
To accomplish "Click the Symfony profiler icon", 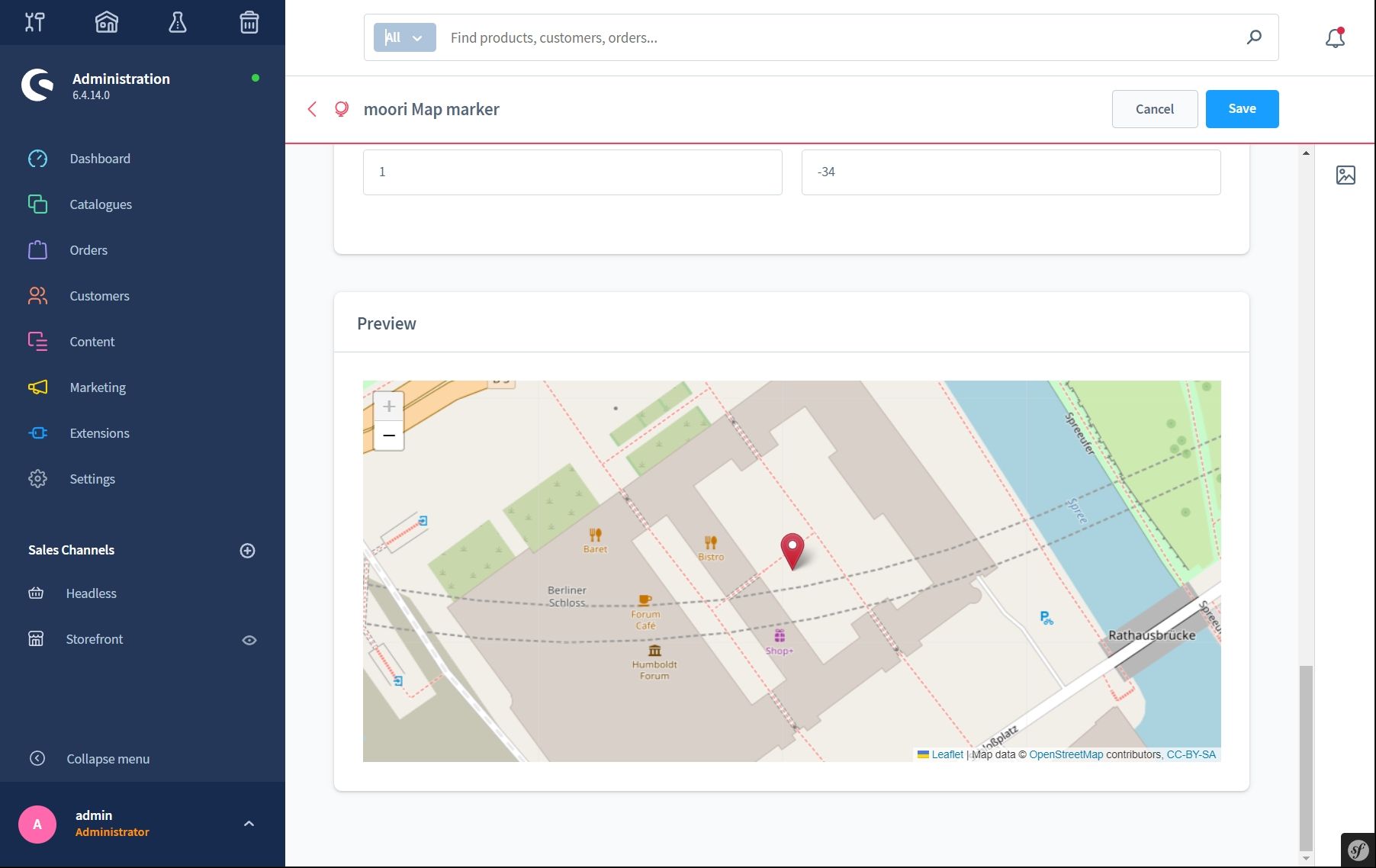I will click(1358, 850).
